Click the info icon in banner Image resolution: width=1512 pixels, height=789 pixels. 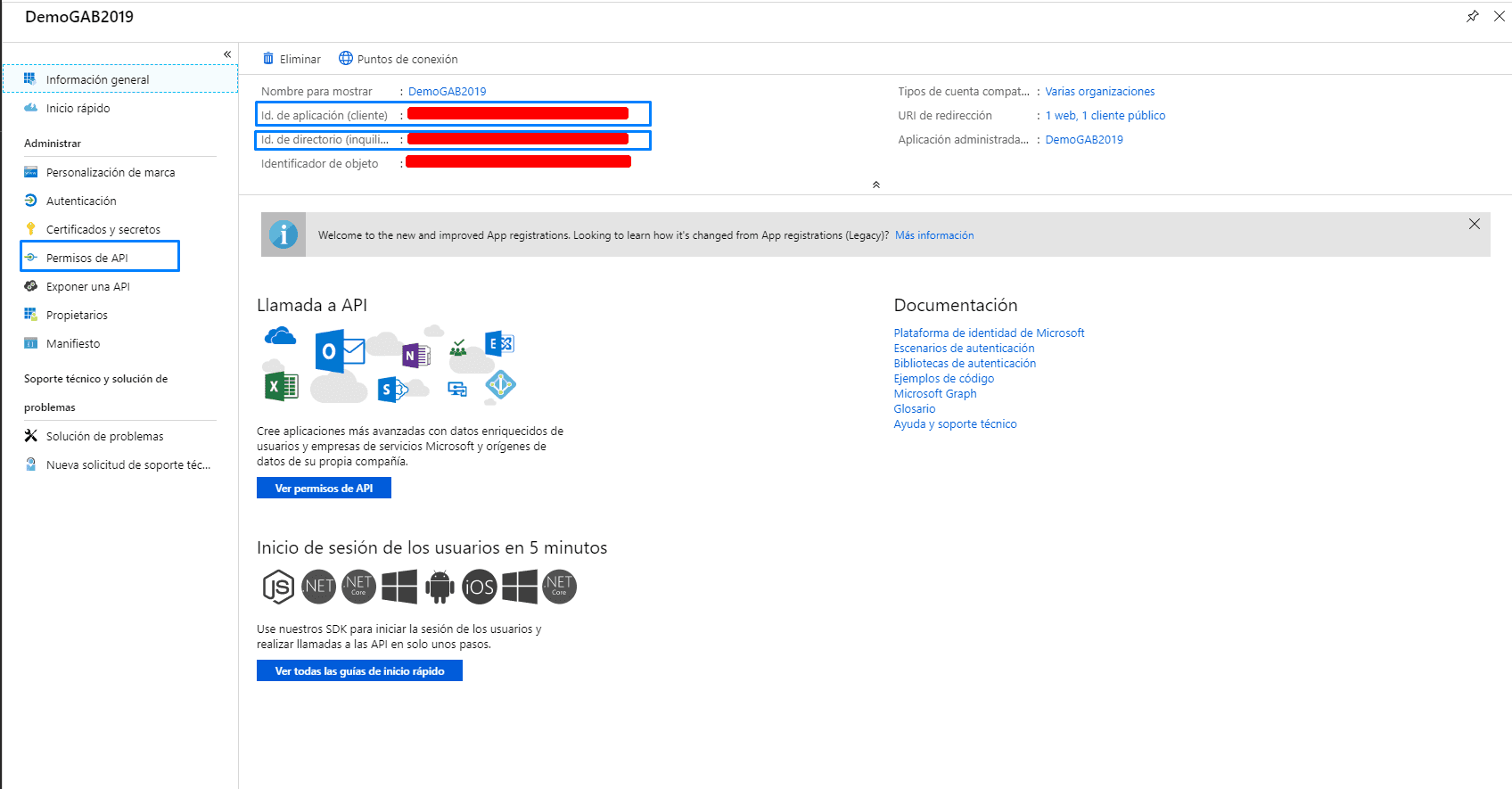click(x=283, y=234)
